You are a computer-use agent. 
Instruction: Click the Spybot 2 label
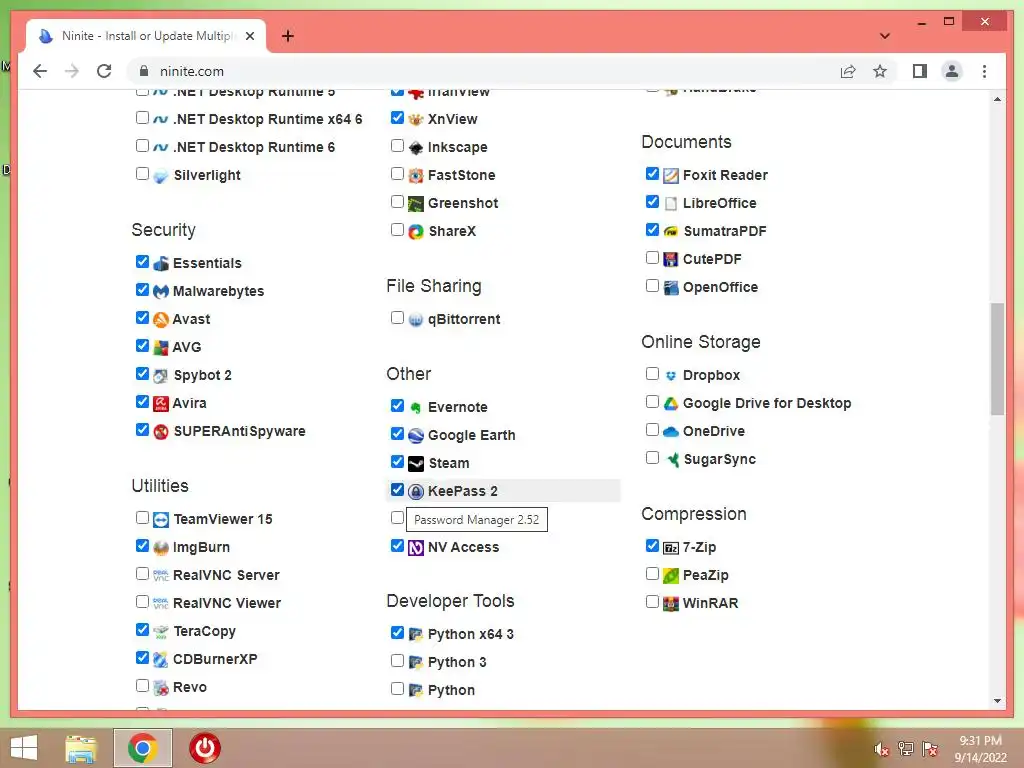pos(202,376)
